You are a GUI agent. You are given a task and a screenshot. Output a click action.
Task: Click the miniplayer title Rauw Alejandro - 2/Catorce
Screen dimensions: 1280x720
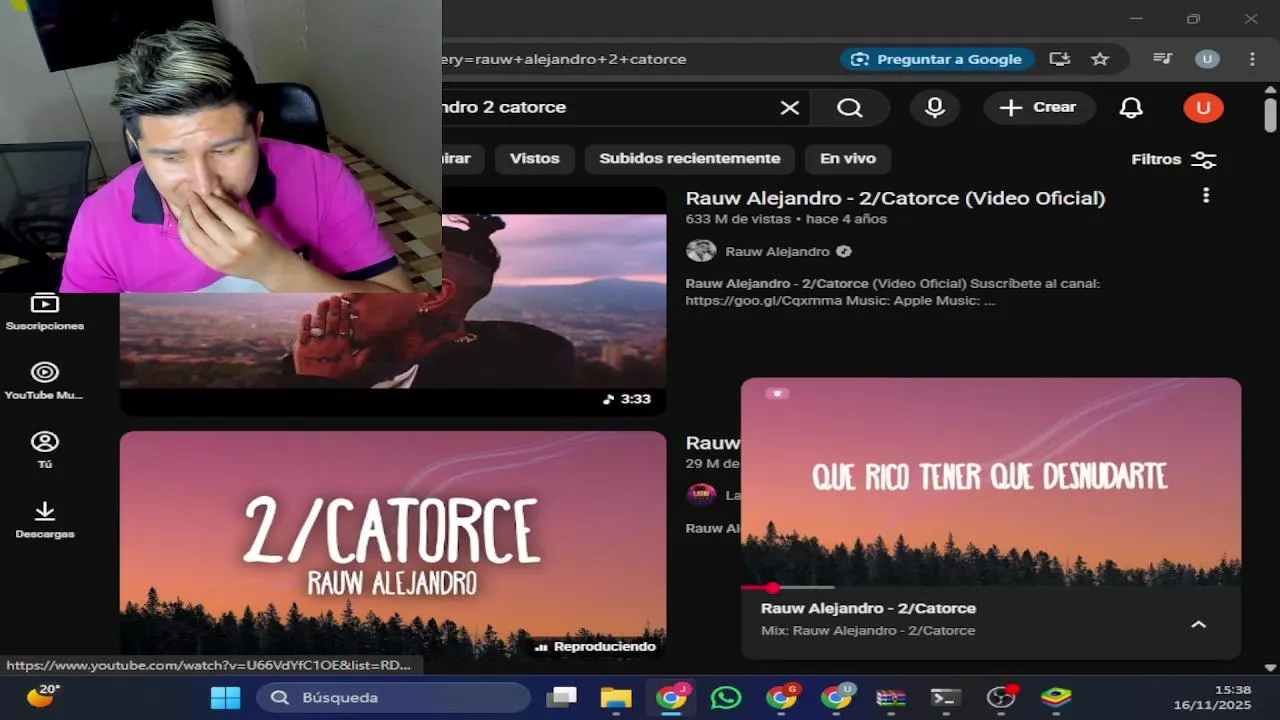click(868, 608)
